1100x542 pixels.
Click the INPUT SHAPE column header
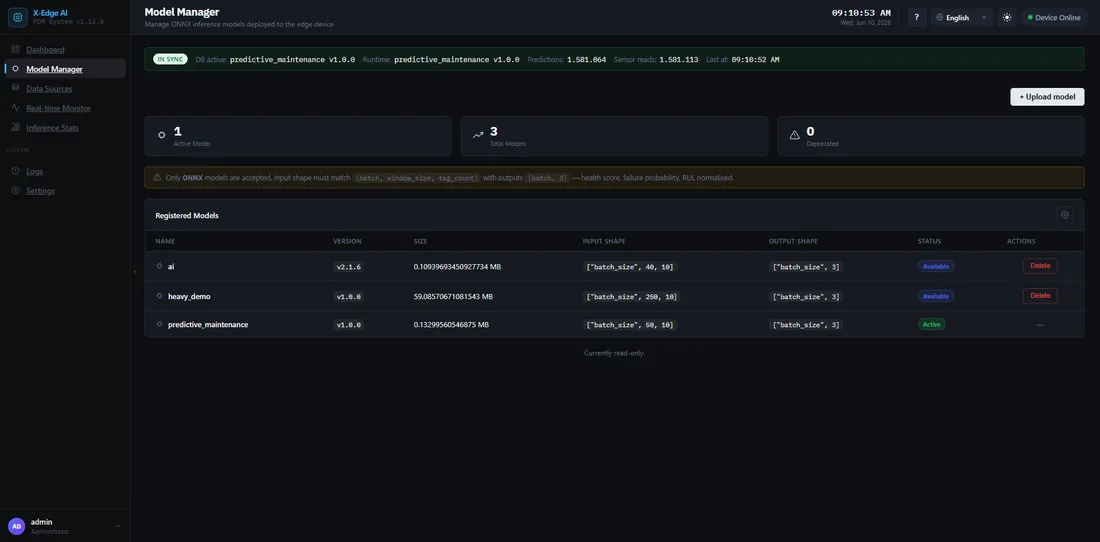604,241
